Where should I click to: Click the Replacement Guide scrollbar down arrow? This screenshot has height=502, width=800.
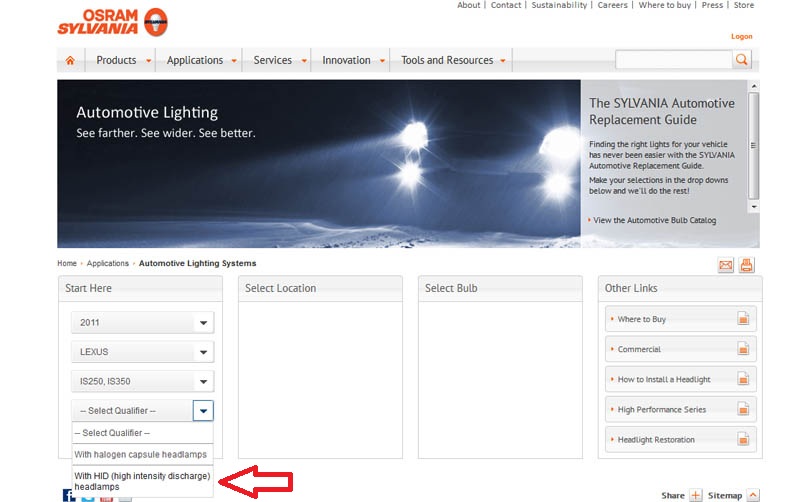(x=754, y=207)
